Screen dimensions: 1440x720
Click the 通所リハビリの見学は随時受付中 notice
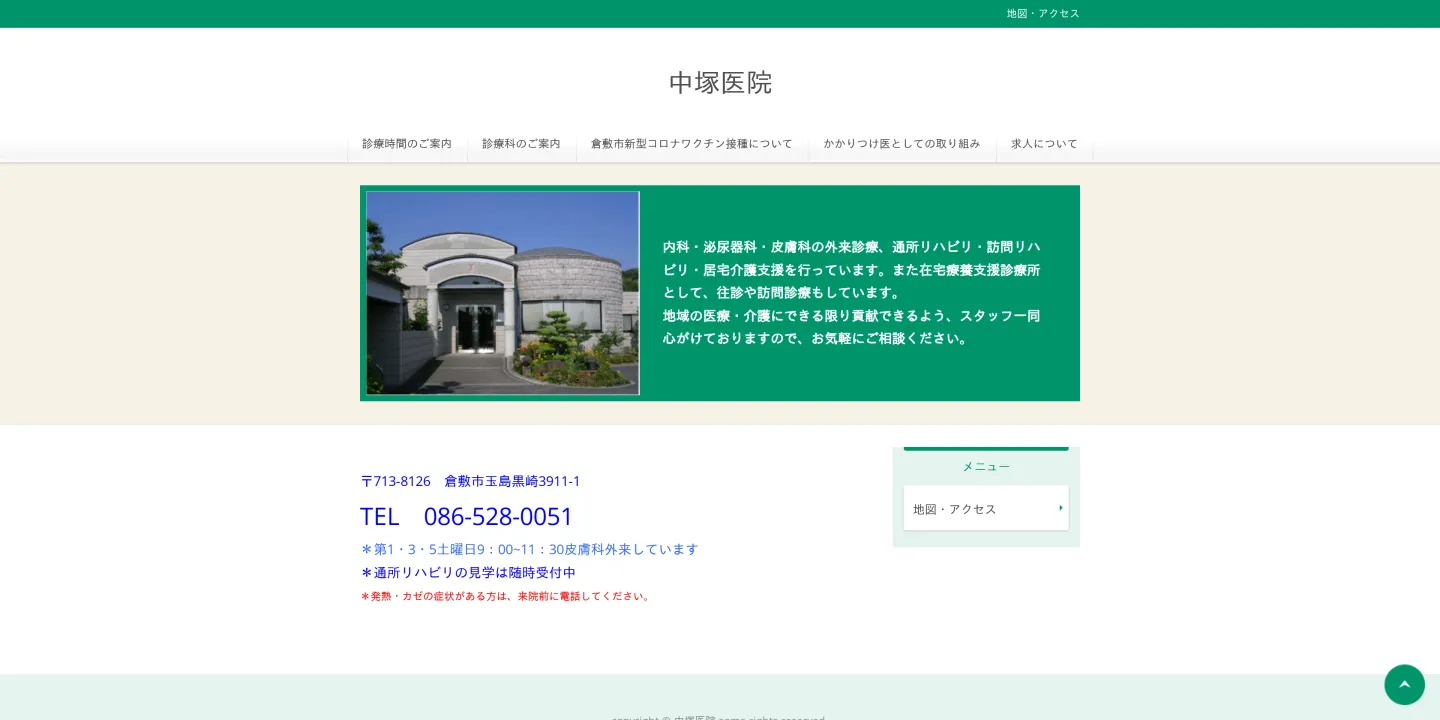coord(468,573)
